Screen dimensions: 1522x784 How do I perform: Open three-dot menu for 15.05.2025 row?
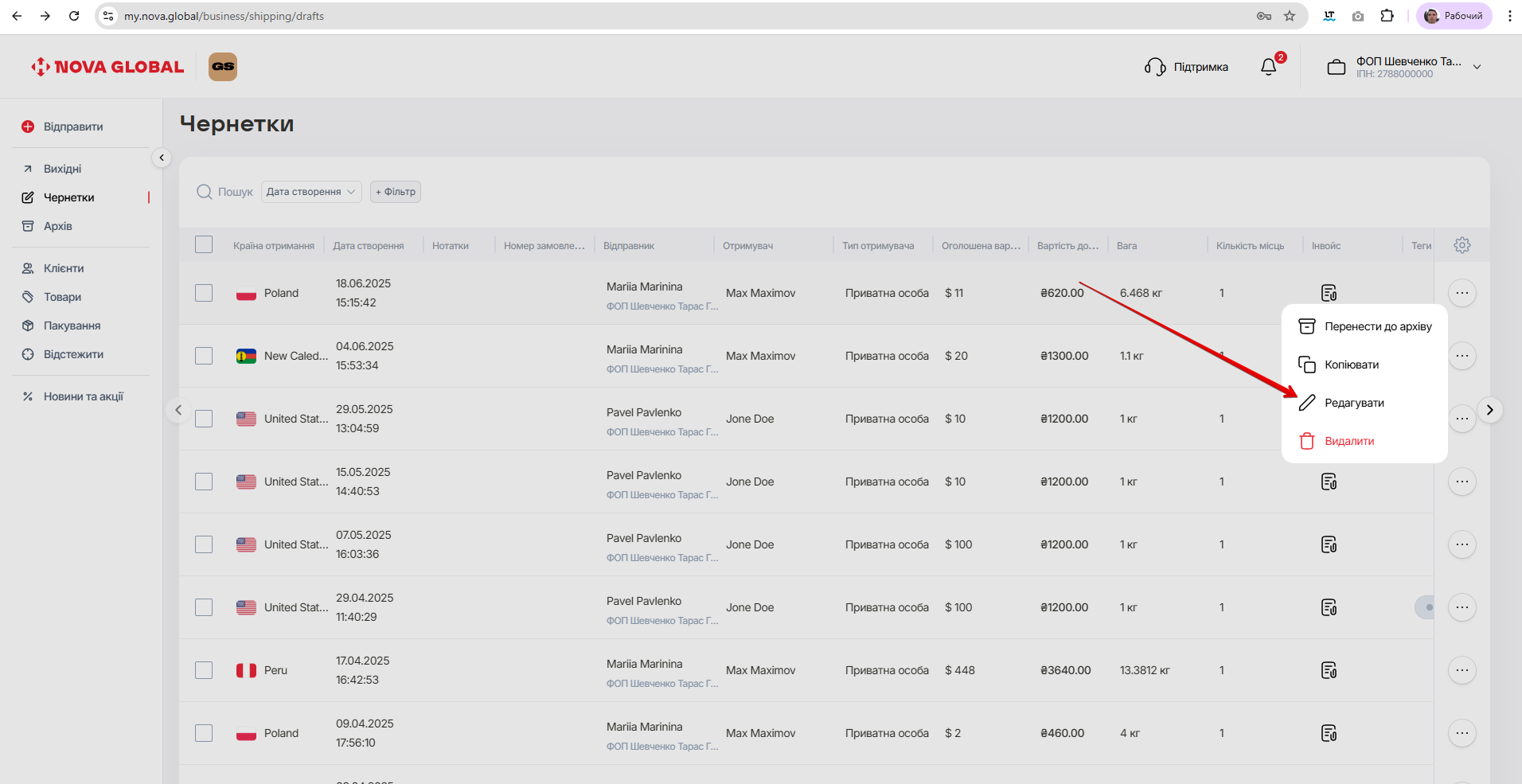tap(1462, 482)
